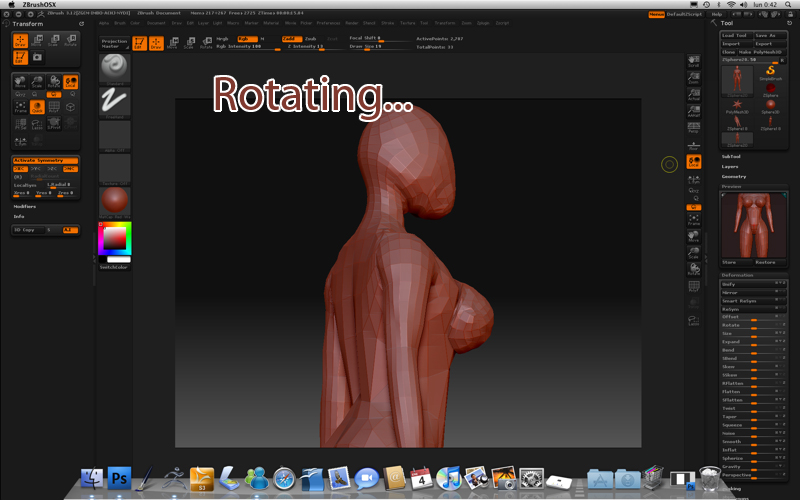Click the Move button on top shelf
This screenshot has height=500, width=800.
coord(172,43)
